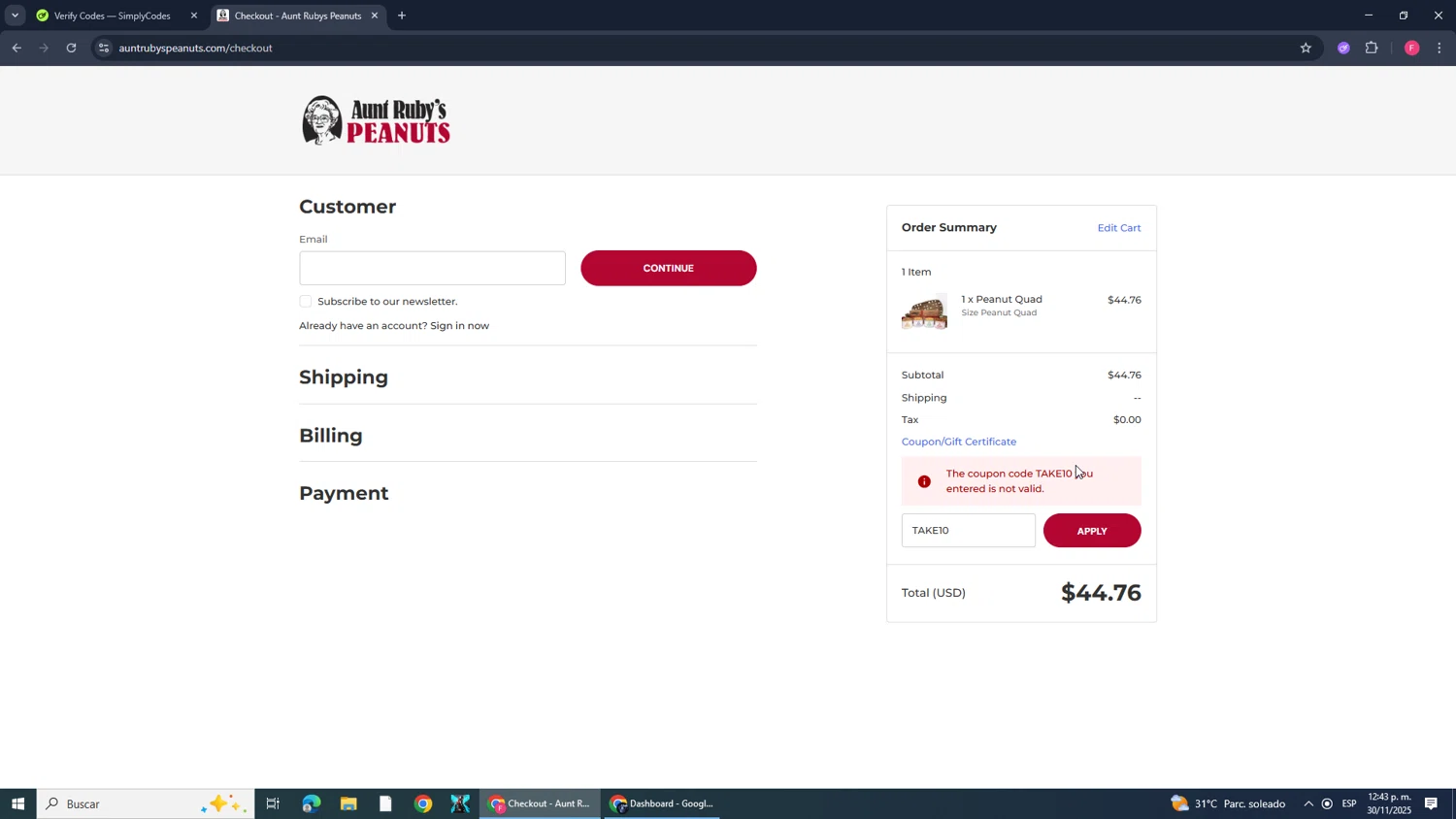Click the red error info icon
Screen dimensions: 1456x819
pyautogui.click(x=924, y=481)
